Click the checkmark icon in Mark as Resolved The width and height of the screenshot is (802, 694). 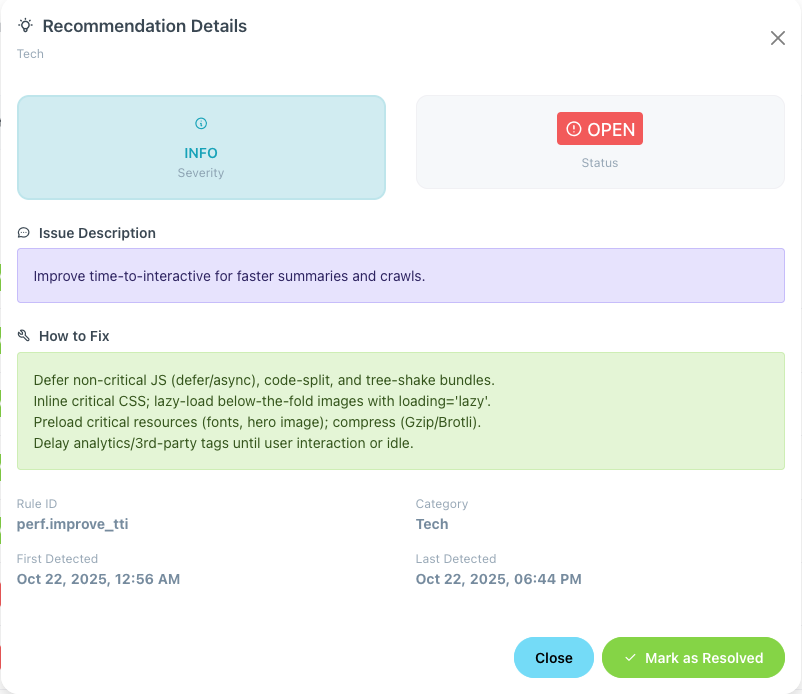click(x=630, y=658)
